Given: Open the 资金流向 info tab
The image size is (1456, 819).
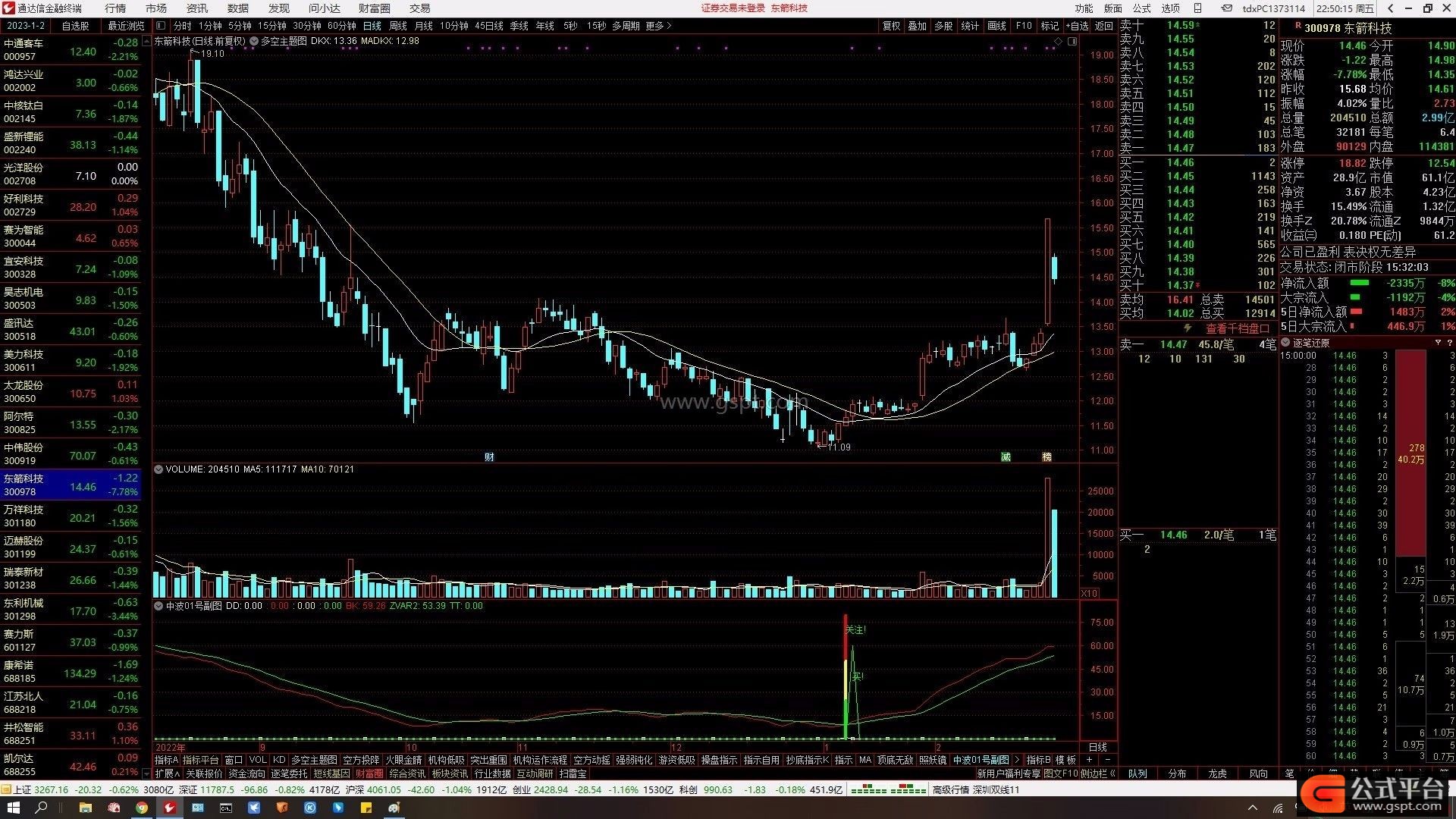Looking at the screenshot, I should [246, 773].
